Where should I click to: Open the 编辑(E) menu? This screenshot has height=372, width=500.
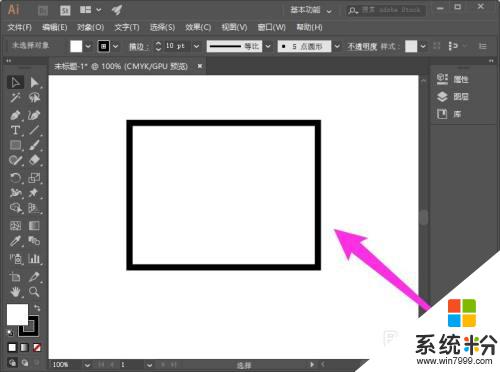[55, 27]
